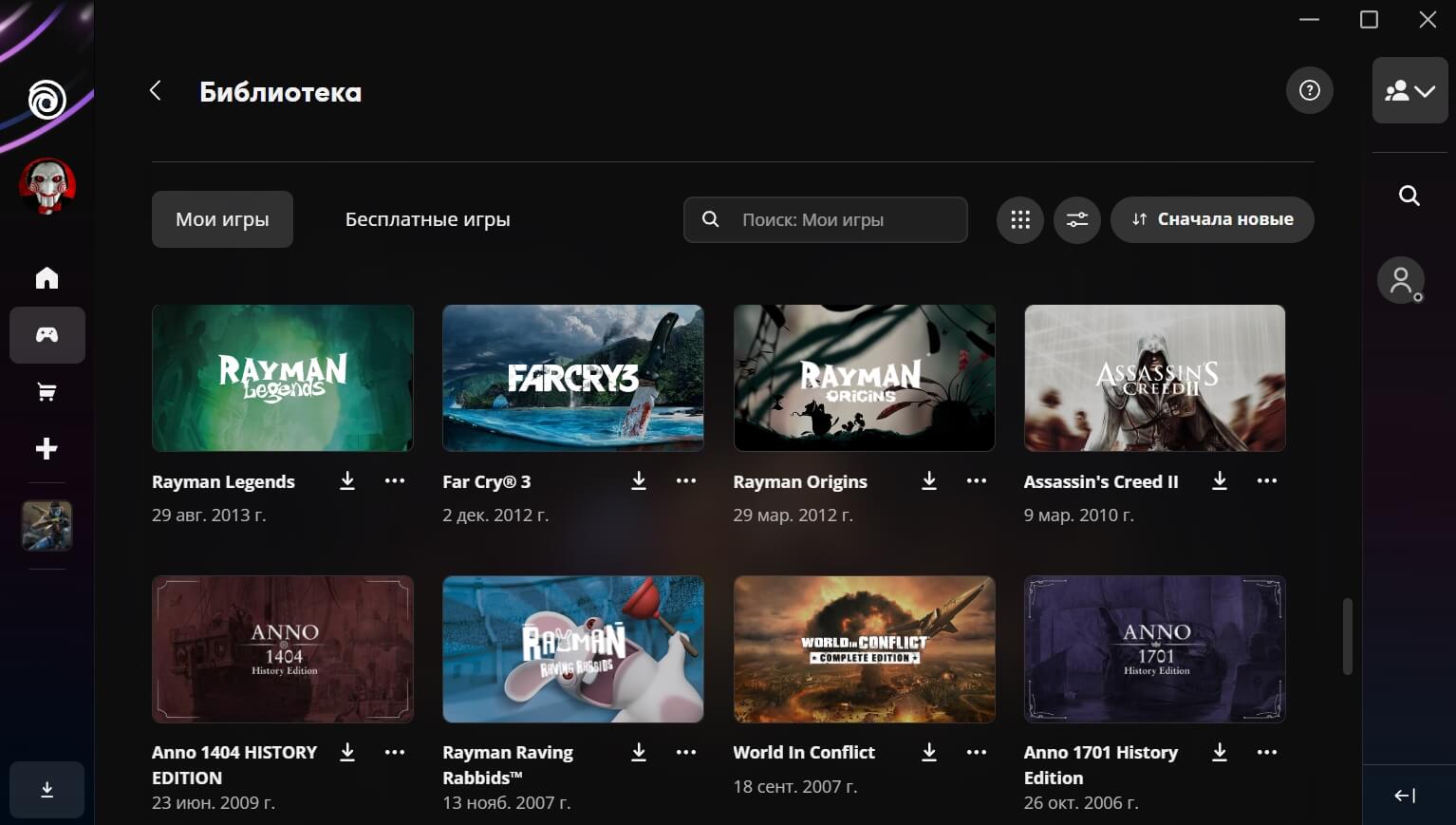
Task: Open more options for Assassin's Creed II
Action: (1267, 481)
